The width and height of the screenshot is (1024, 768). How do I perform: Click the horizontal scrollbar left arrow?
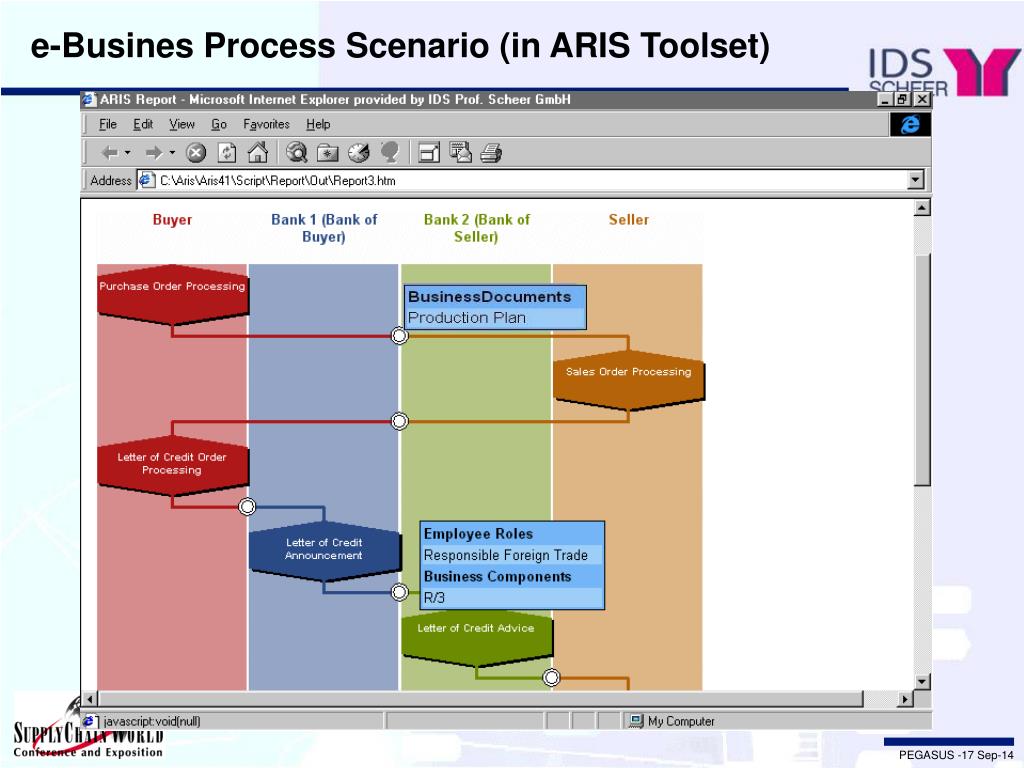[91, 699]
